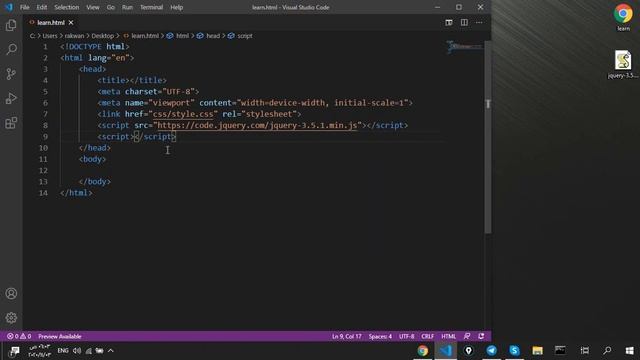Click the terminal window taskbar icon
This screenshot has height=360, width=640.
pyautogui.click(x=560, y=351)
